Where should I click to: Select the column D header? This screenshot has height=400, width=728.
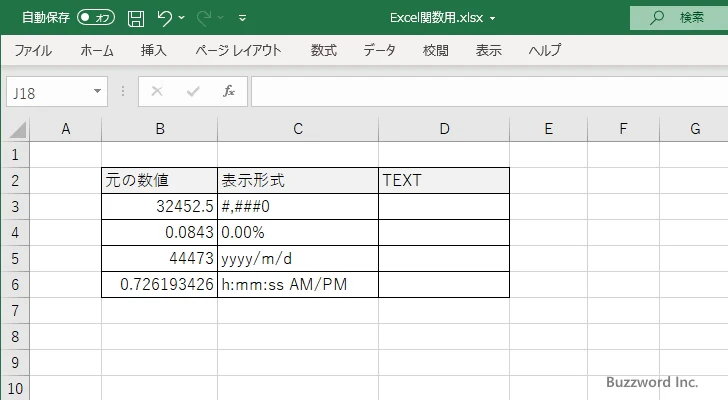coord(444,128)
